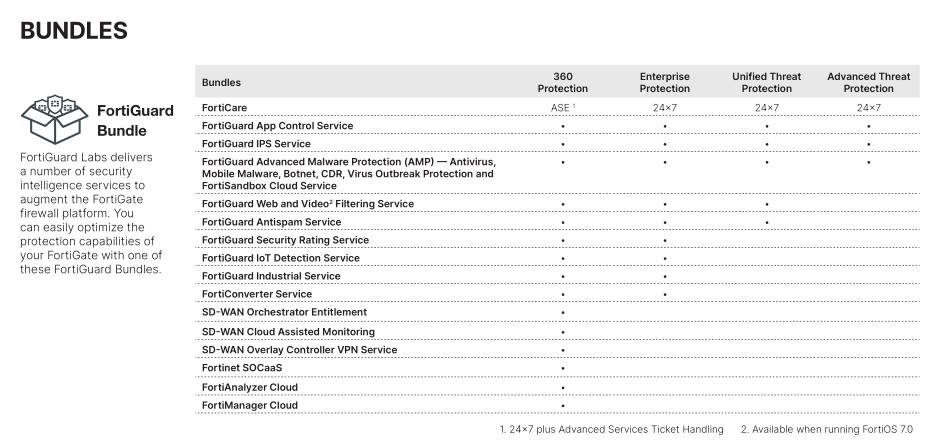Image resolution: width=928 pixels, height=440 pixels.
Task: Click the ASE value under 360 Protection
Action: [562, 107]
